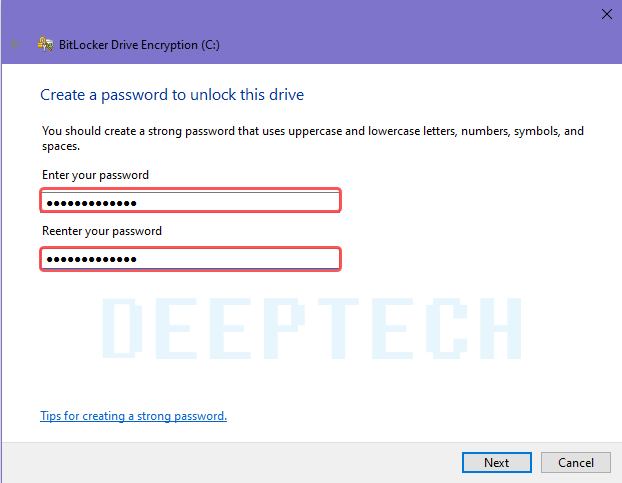Click the masked dots in the first password box
This screenshot has height=483, width=622.
pos(92,203)
